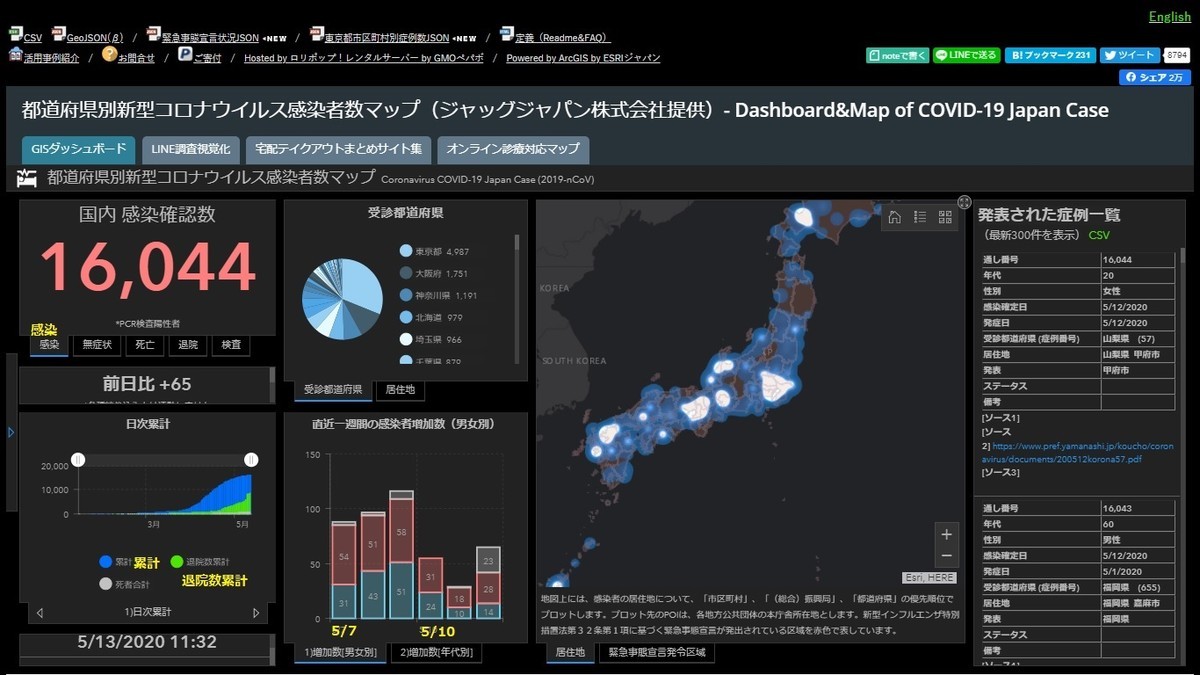Screen dimensions: 1200x675
Task: Click the 5/7 bar in weekly chart
Action: (x=345, y=568)
